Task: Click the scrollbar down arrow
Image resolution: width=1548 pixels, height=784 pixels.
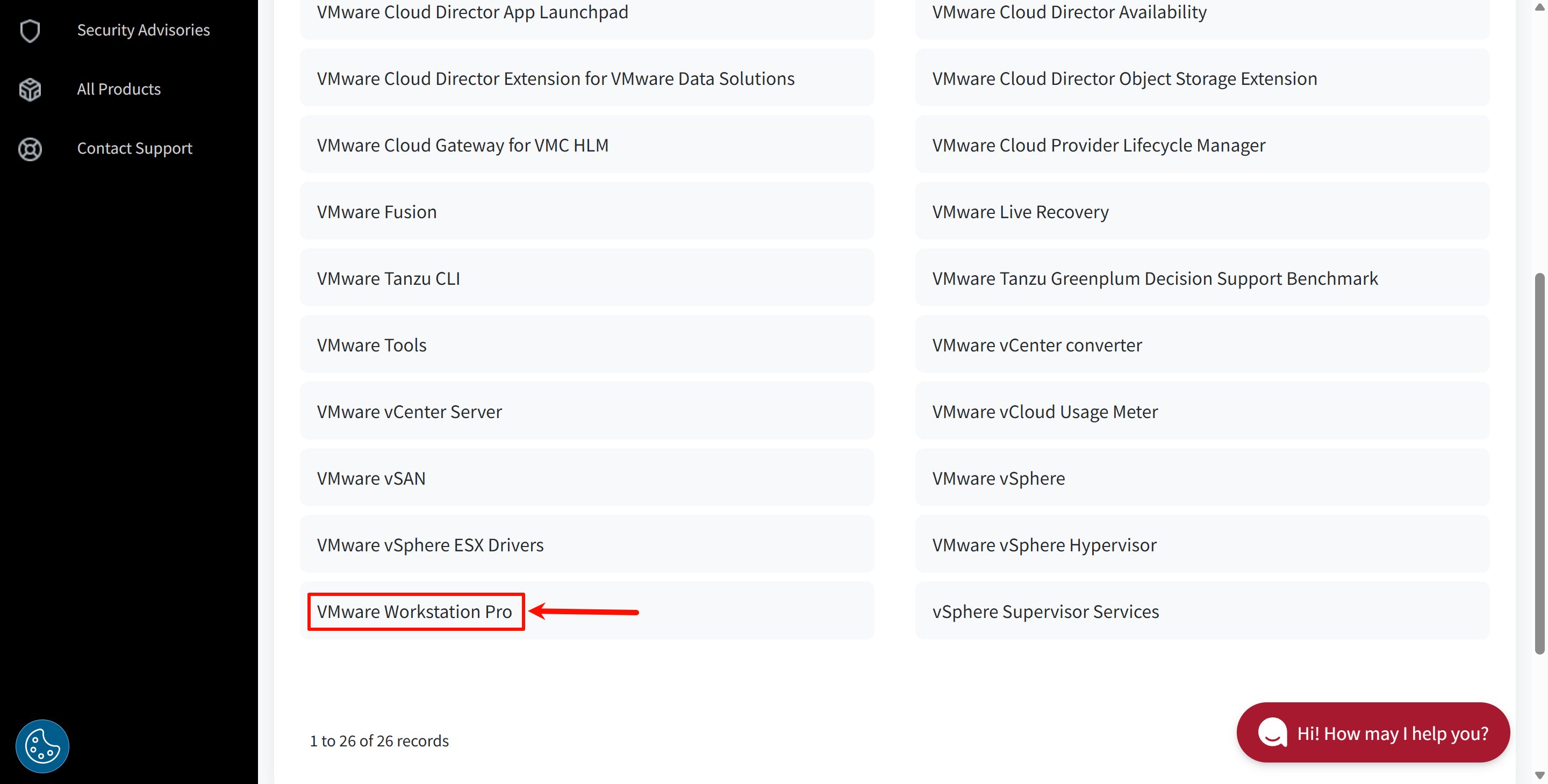Action: tap(1539, 775)
